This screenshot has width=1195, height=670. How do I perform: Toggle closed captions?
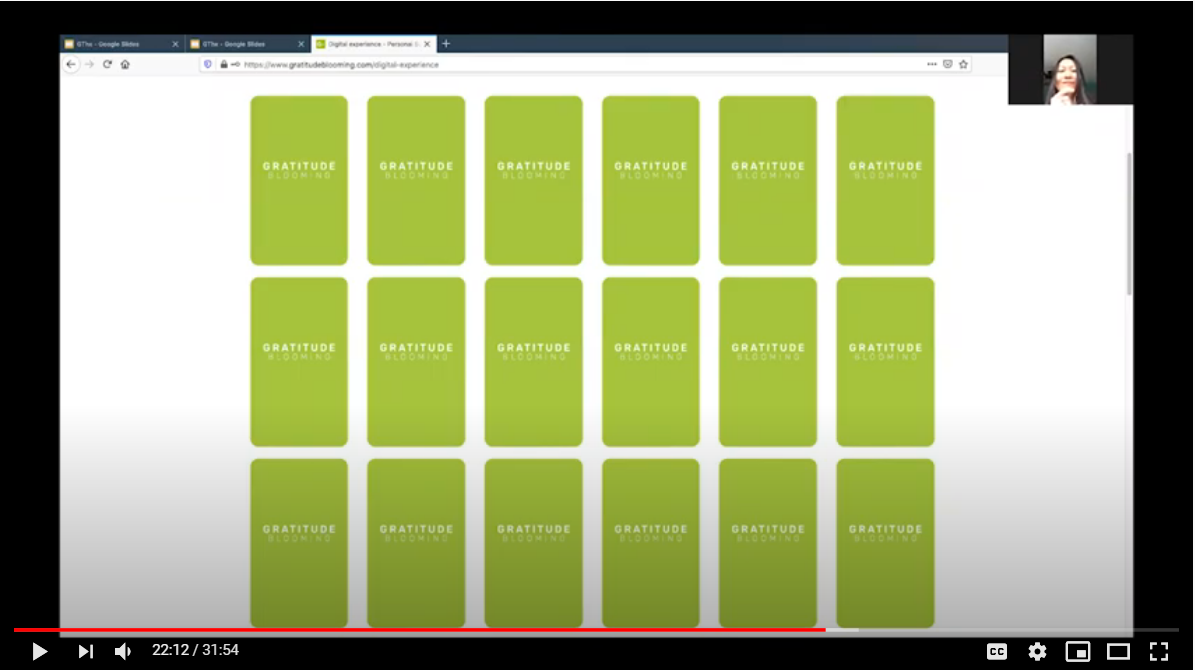(997, 651)
